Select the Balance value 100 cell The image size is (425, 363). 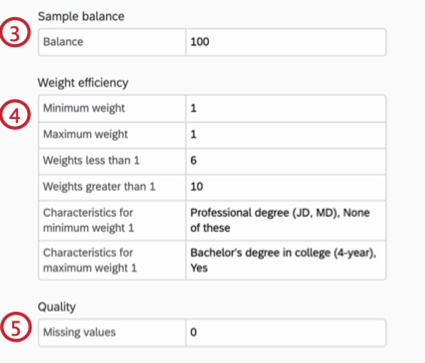point(286,42)
